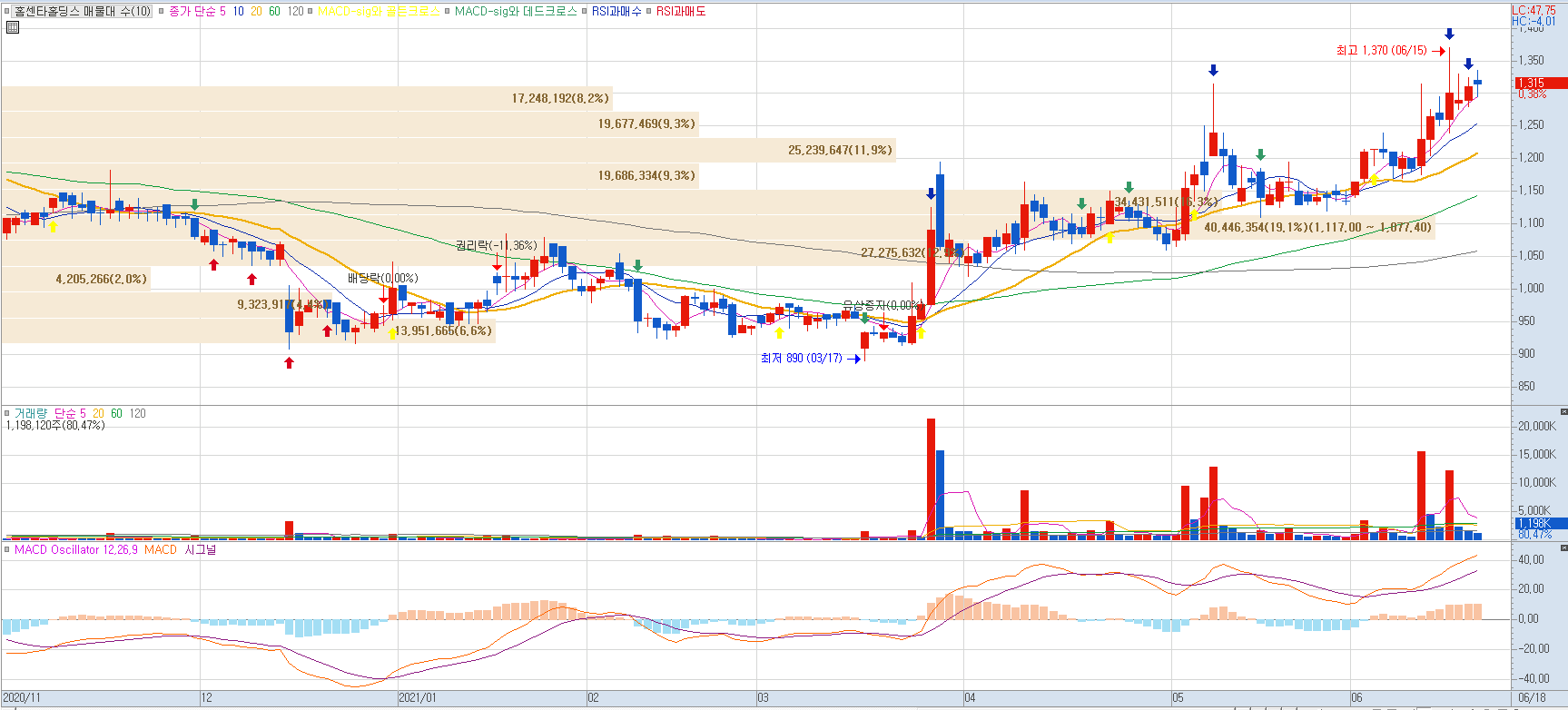Viewport: 1568px width, 710px height.
Task: Click the 거래량 volume legend label
Action: click(30, 413)
